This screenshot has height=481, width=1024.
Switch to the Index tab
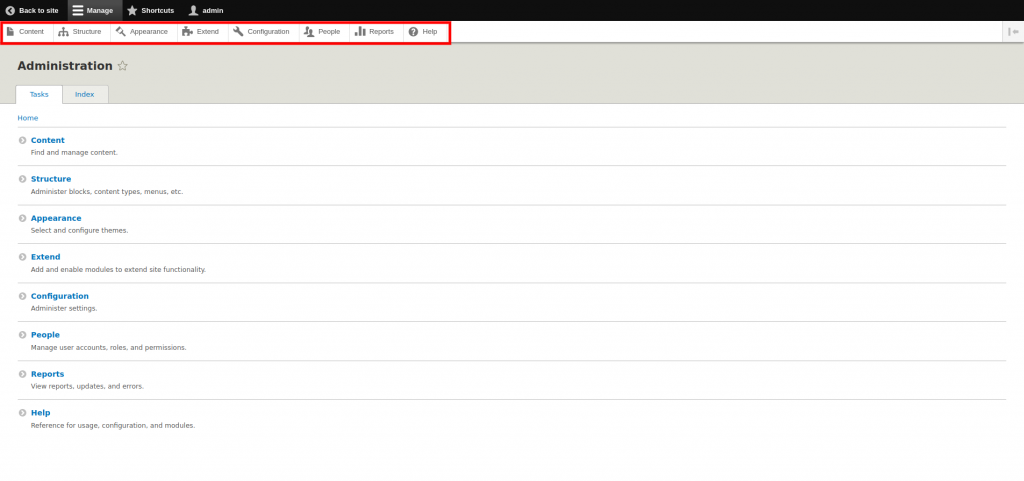pos(85,94)
